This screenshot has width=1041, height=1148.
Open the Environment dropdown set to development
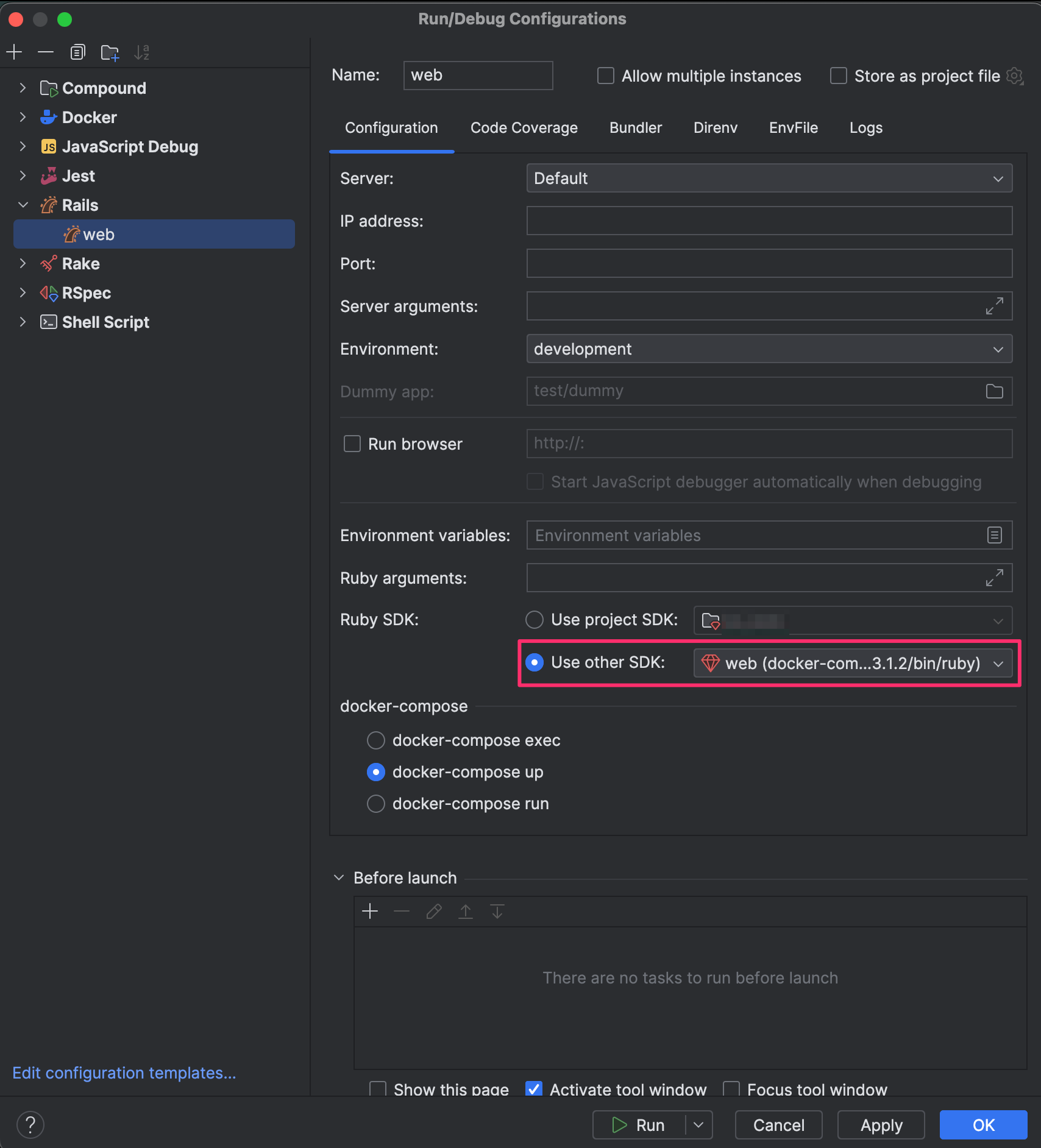click(769, 349)
